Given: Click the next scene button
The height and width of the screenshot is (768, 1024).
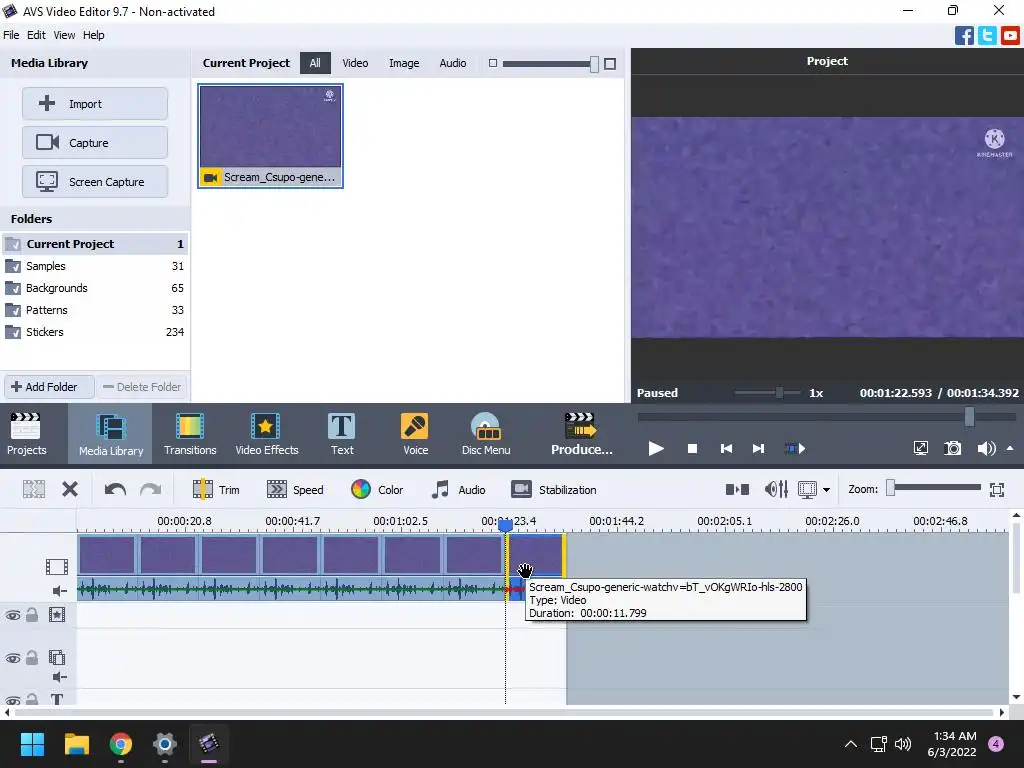Looking at the screenshot, I should (795, 449).
